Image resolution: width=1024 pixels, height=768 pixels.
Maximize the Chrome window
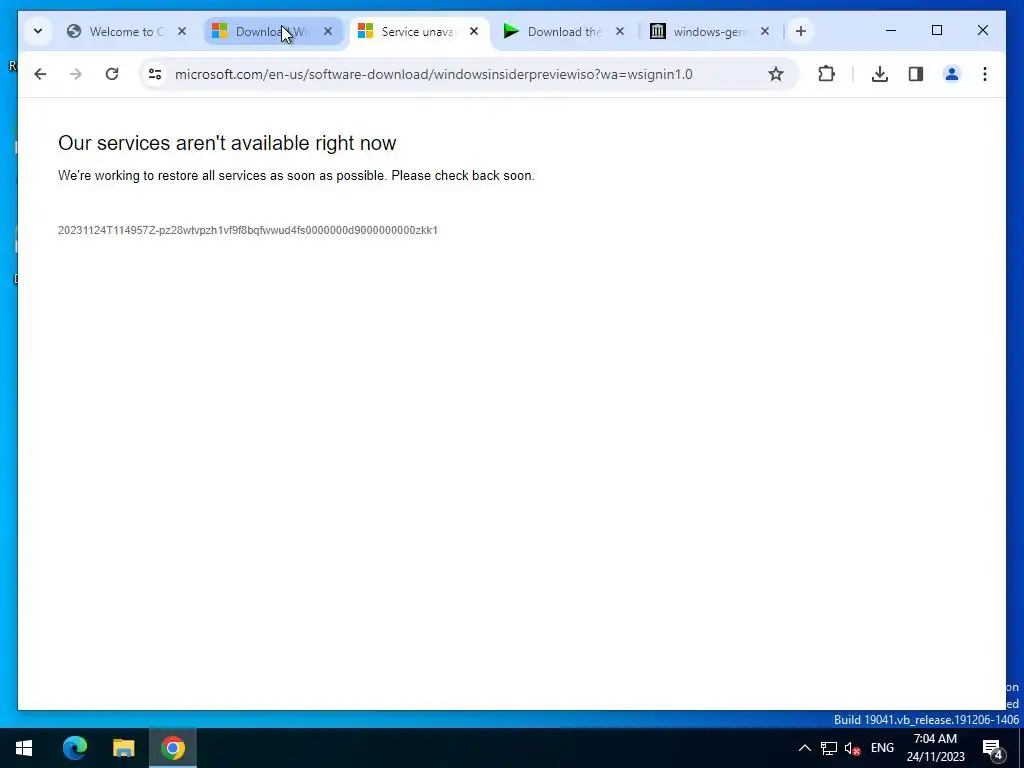click(936, 31)
